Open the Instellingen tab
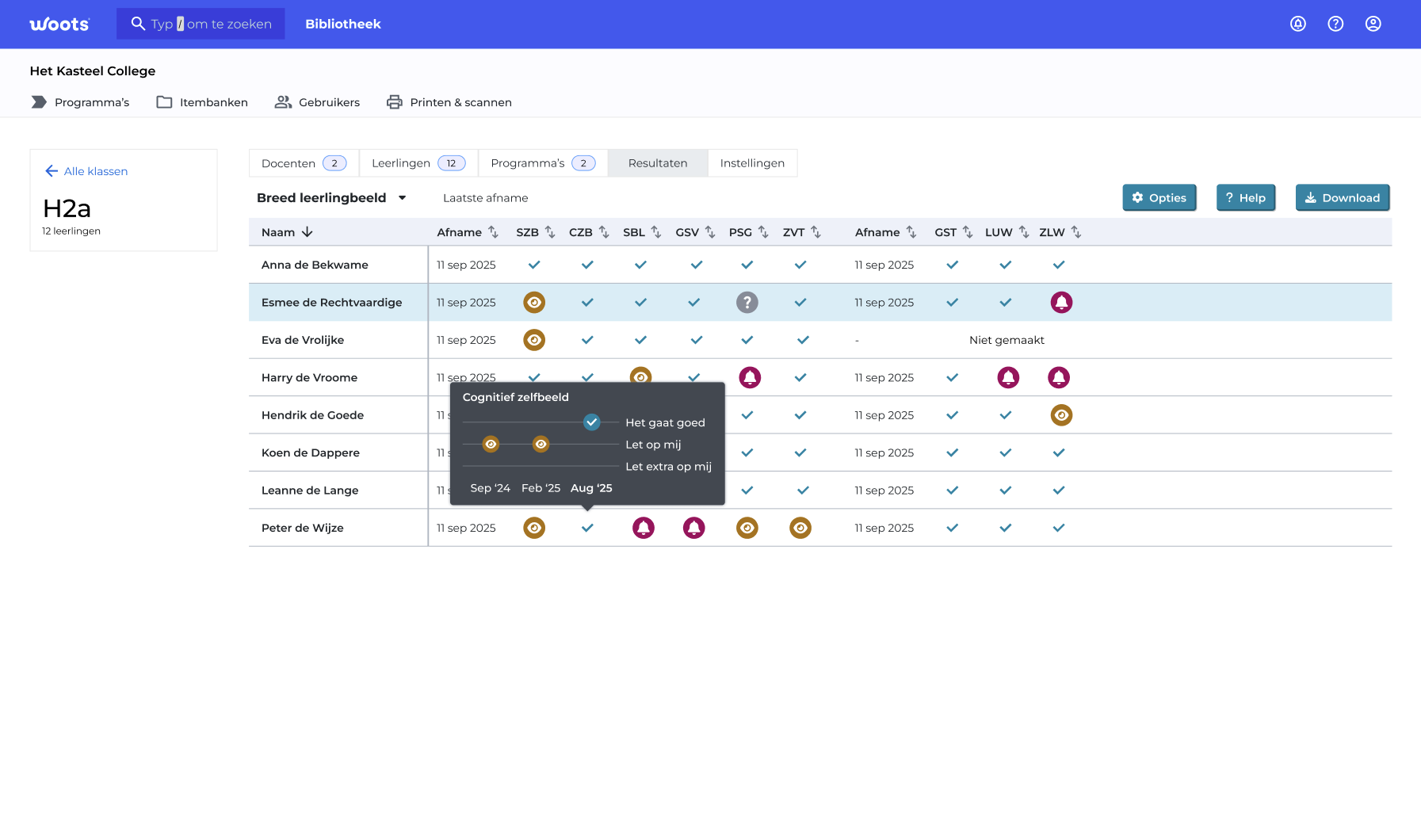This screenshot has height=840, width=1421. click(751, 163)
